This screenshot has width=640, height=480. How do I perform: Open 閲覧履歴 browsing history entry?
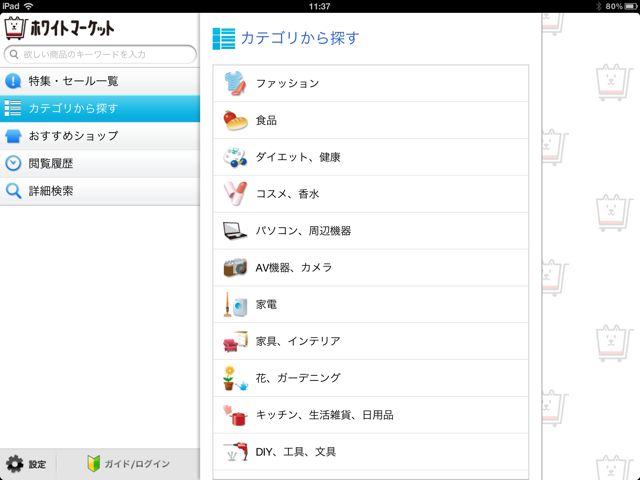pyautogui.click(x=100, y=163)
